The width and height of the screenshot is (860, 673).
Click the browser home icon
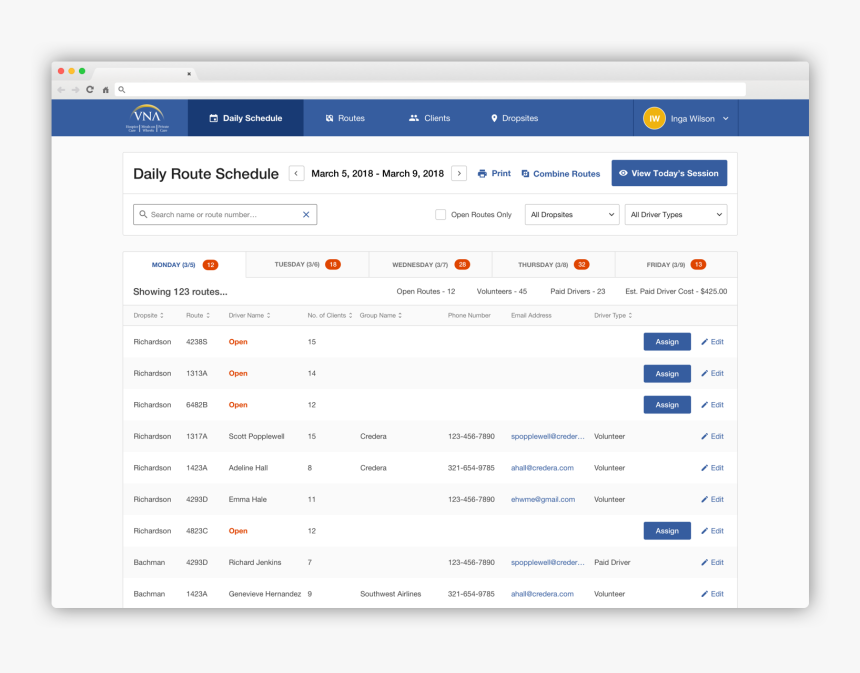point(105,89)
